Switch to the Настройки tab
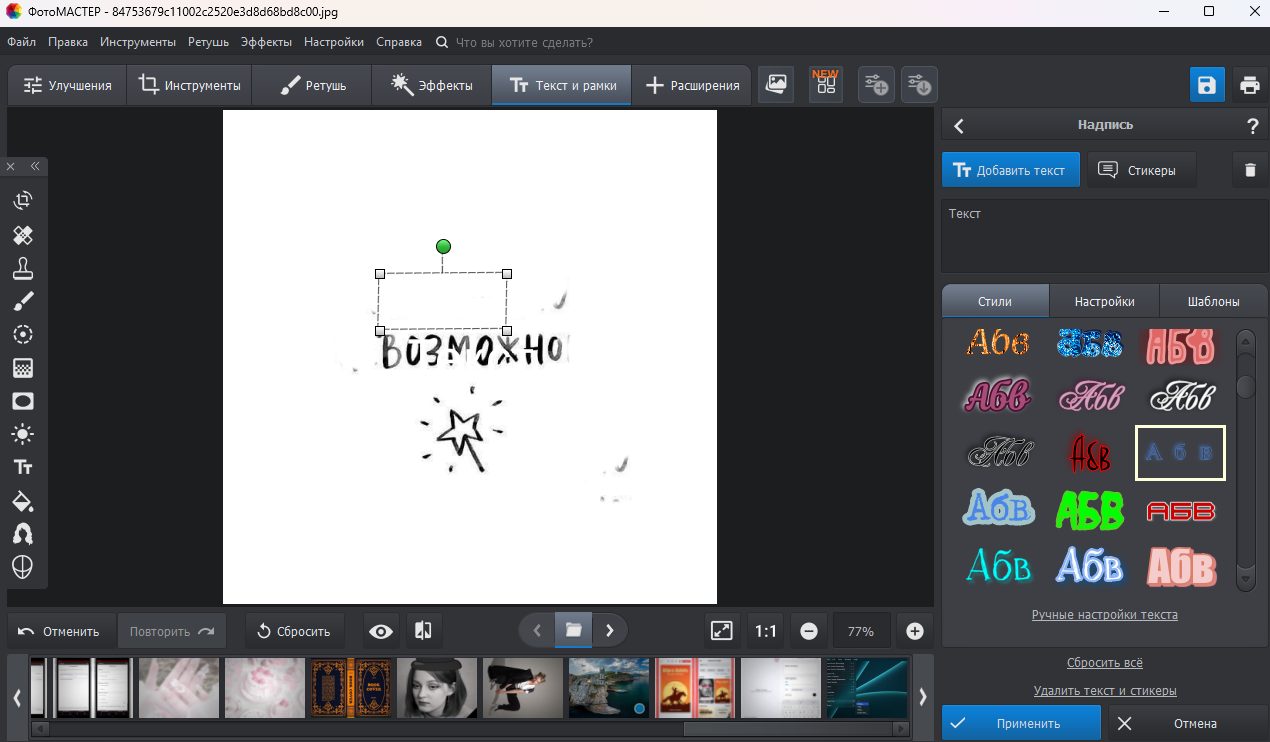Viewport: 1270px width, 742px height. (x=1105, y=301)
